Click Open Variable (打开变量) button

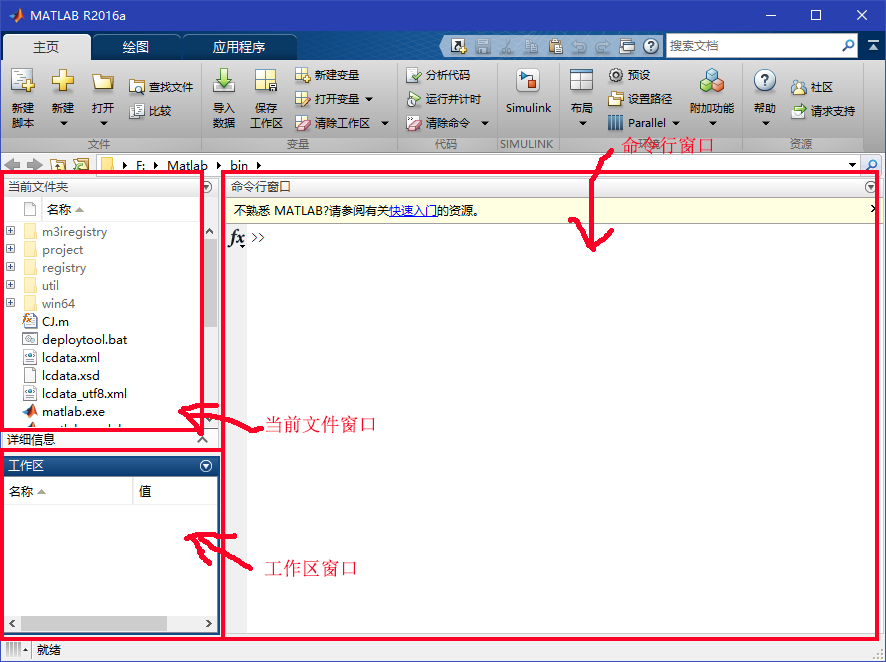pyautogui.click(x=327, y=99)
